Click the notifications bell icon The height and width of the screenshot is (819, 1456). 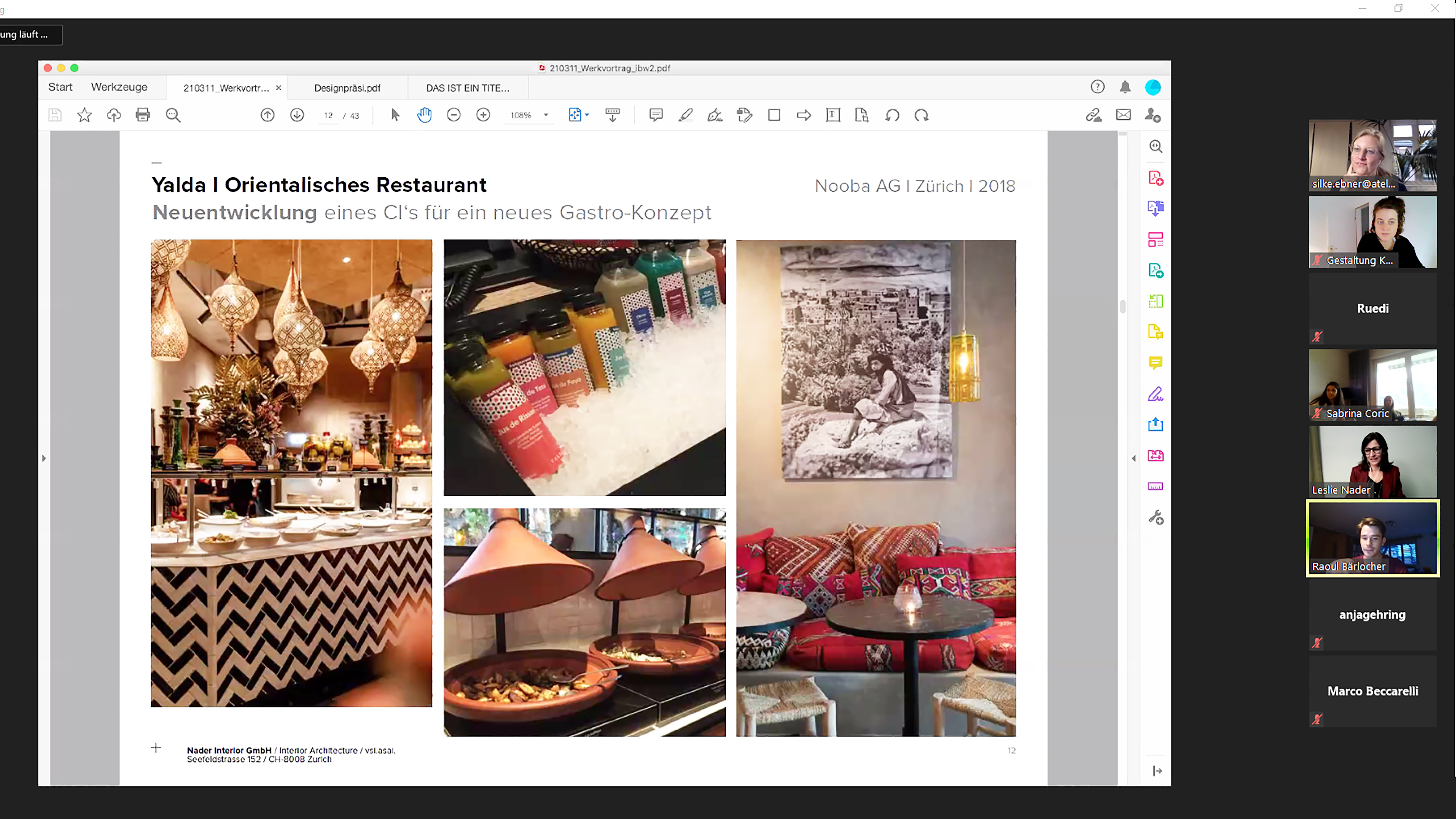(x=1125, y=87)
